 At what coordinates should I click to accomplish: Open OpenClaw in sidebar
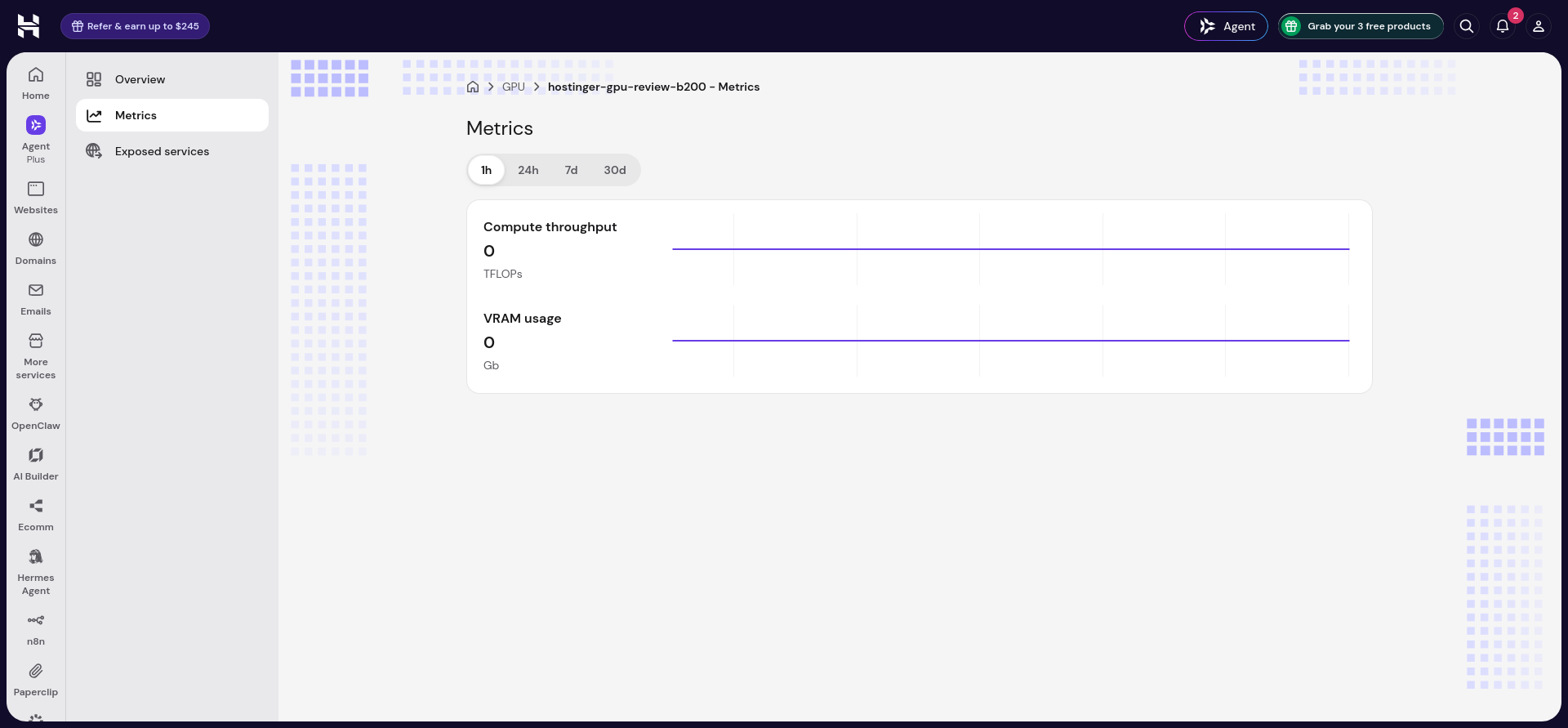click(x=36, y=413)
